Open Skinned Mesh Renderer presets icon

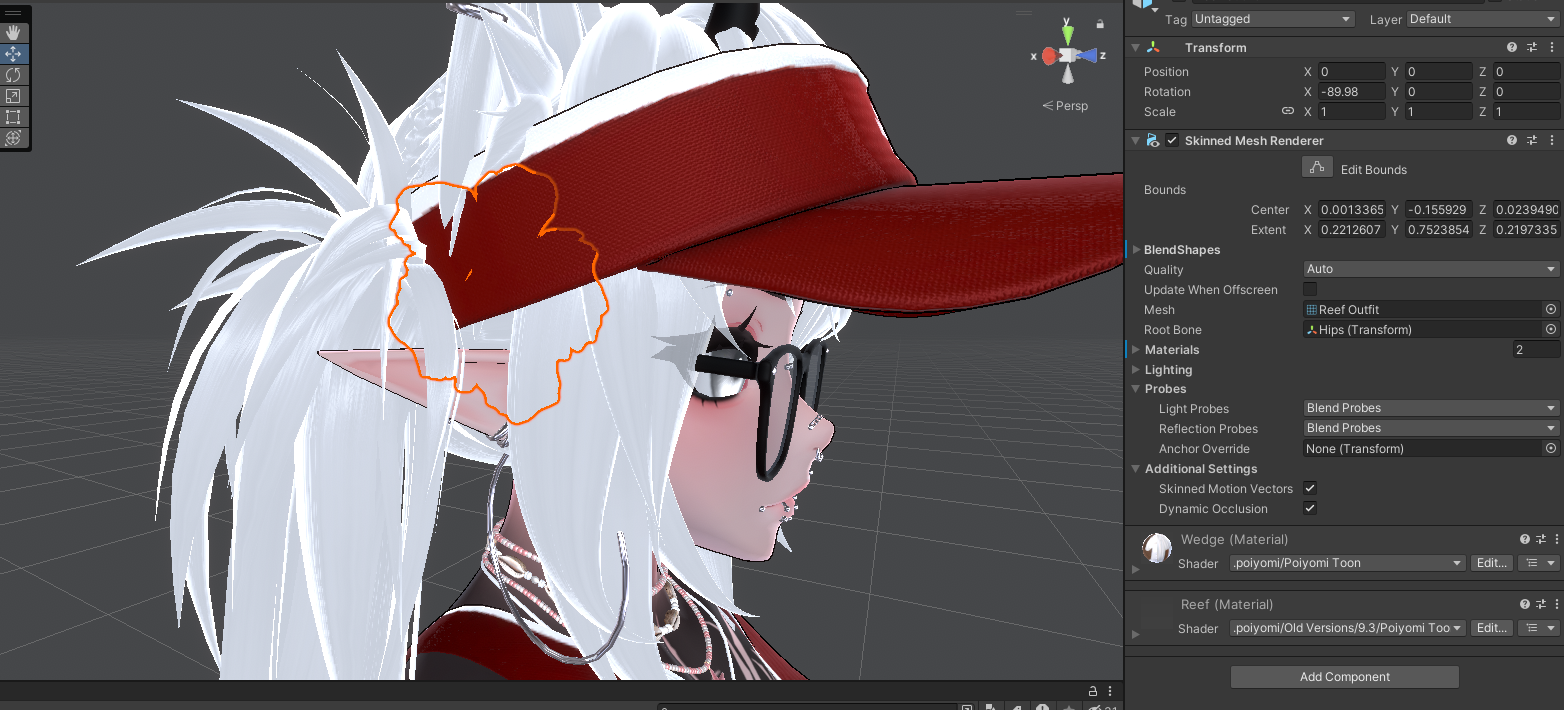1533,141
